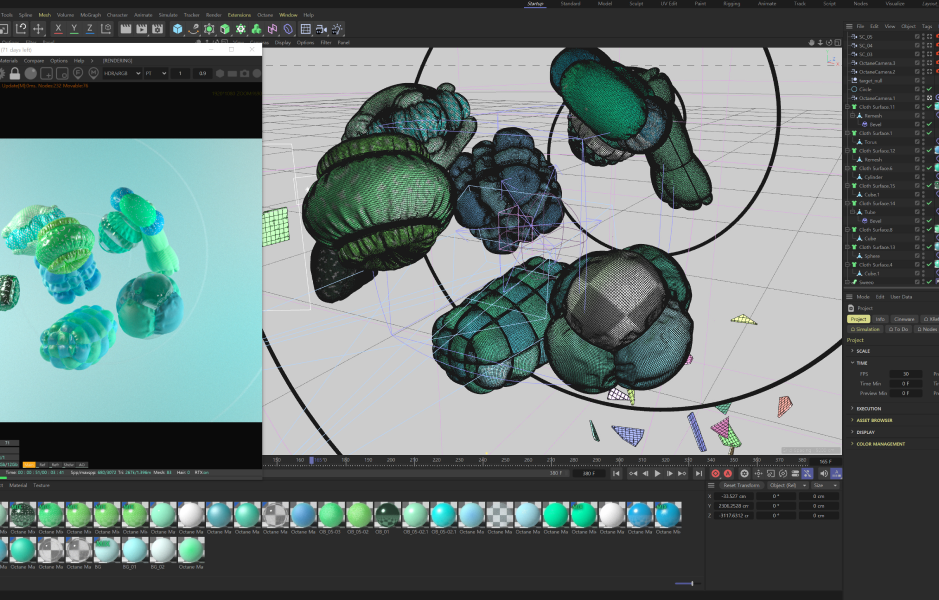
Task: Toggle the enable checkmark for Circle object
Action: point(929,89)
